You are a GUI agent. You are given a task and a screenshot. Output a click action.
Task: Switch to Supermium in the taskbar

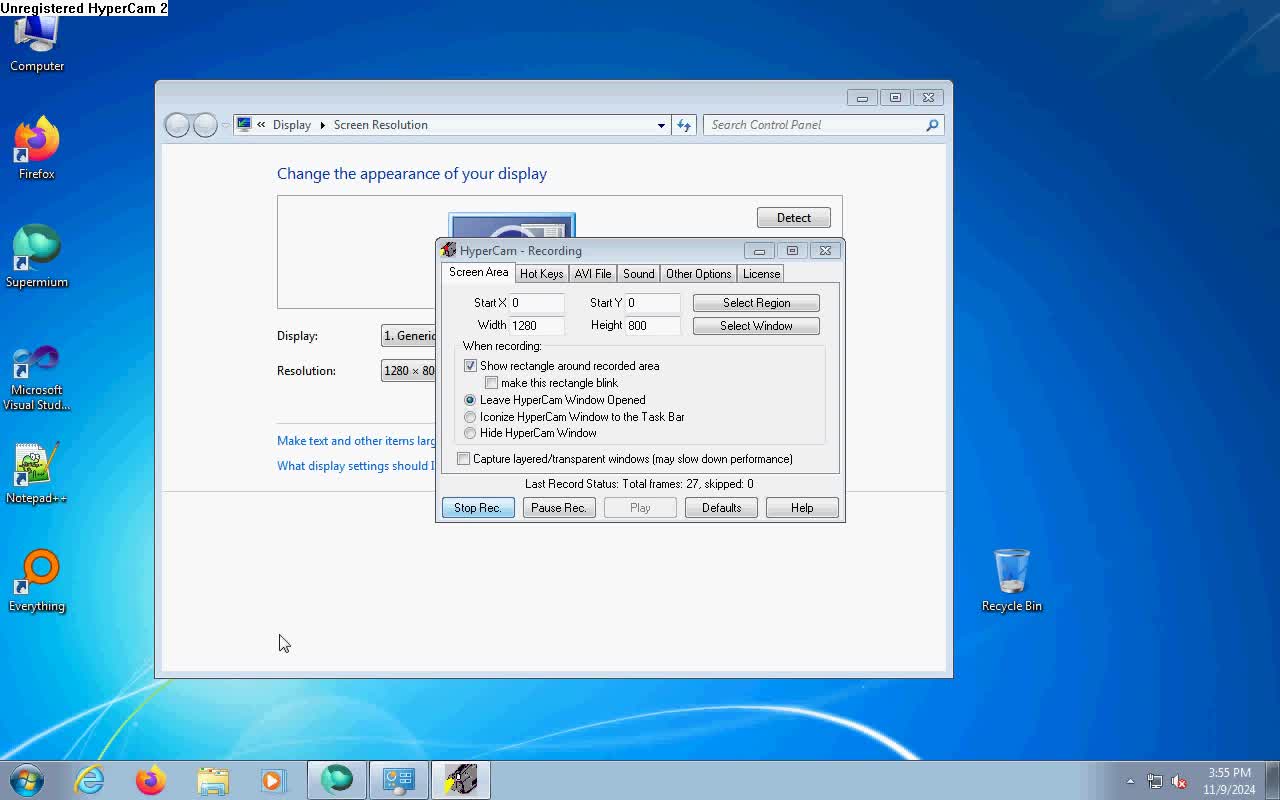pyautogui.click(x=337, y=780)
